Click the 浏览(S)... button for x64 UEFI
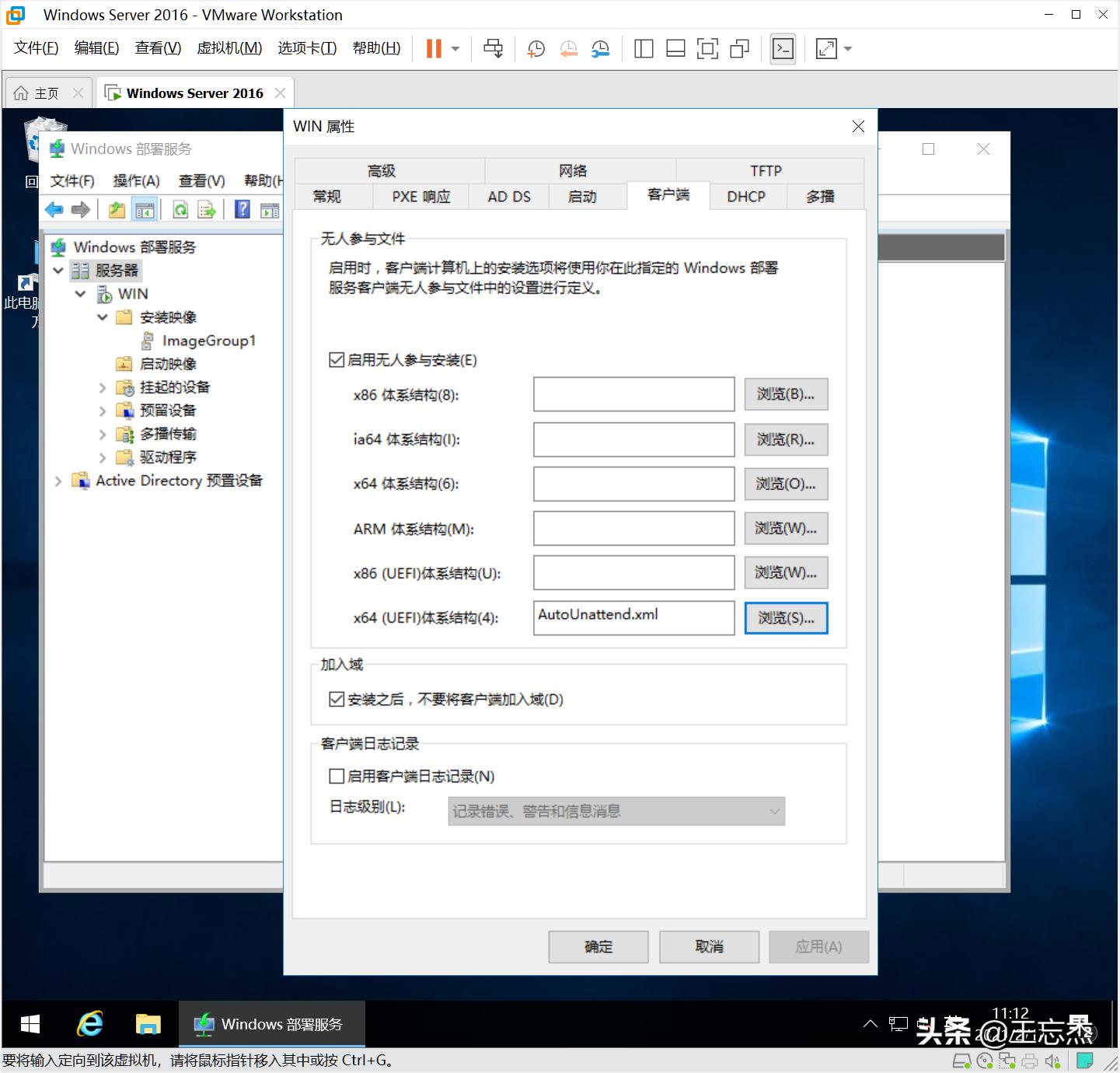This screenshot has width=1120, height=1073. tap(786, 617)
